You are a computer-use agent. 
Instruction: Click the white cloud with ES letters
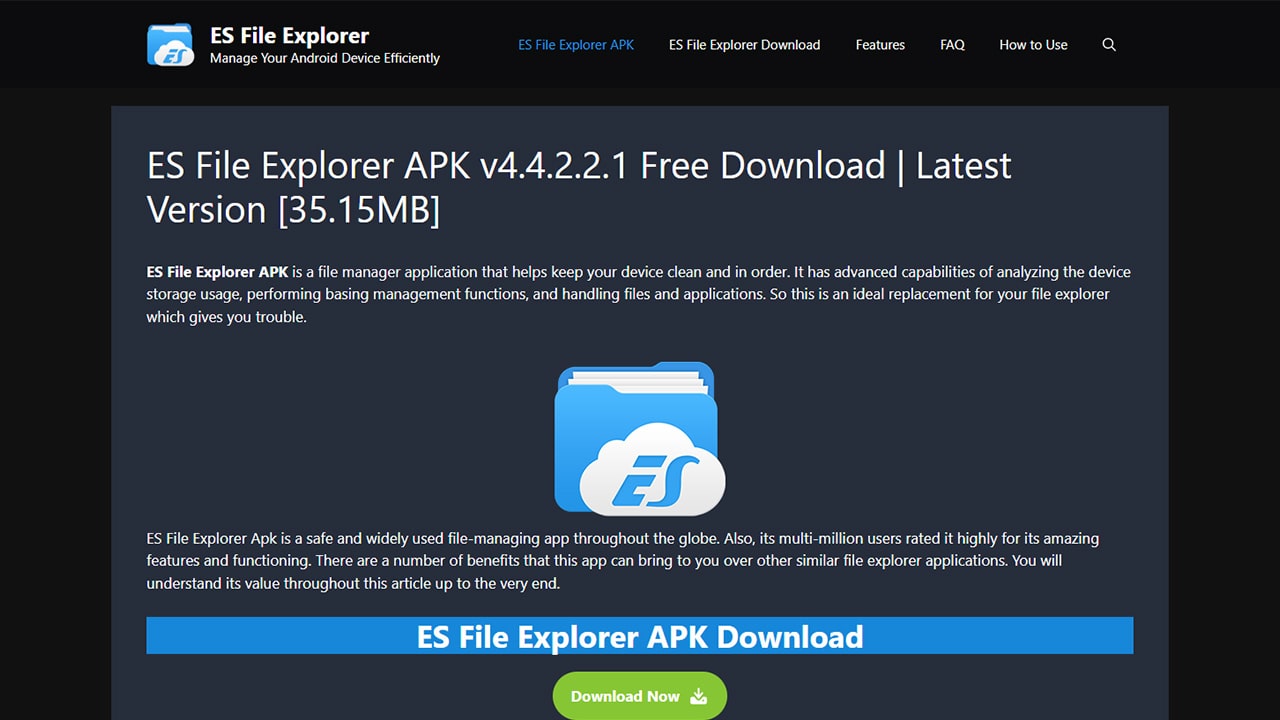point(652,468)
